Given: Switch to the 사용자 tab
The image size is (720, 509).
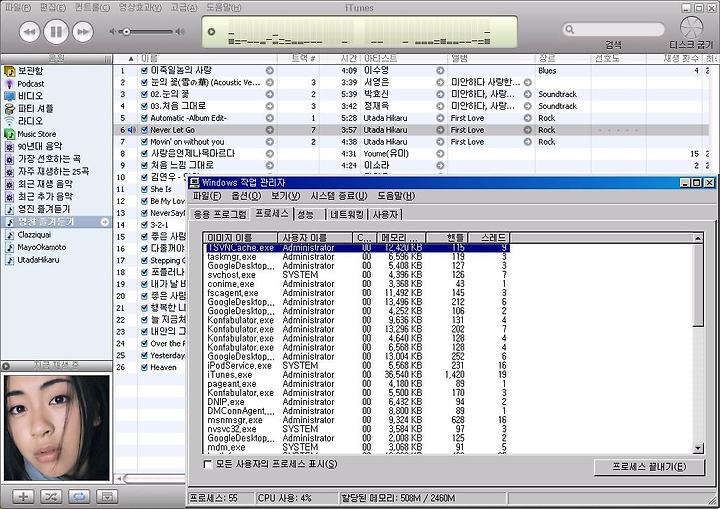Looking at the screenshot, I should click(385, 215).
